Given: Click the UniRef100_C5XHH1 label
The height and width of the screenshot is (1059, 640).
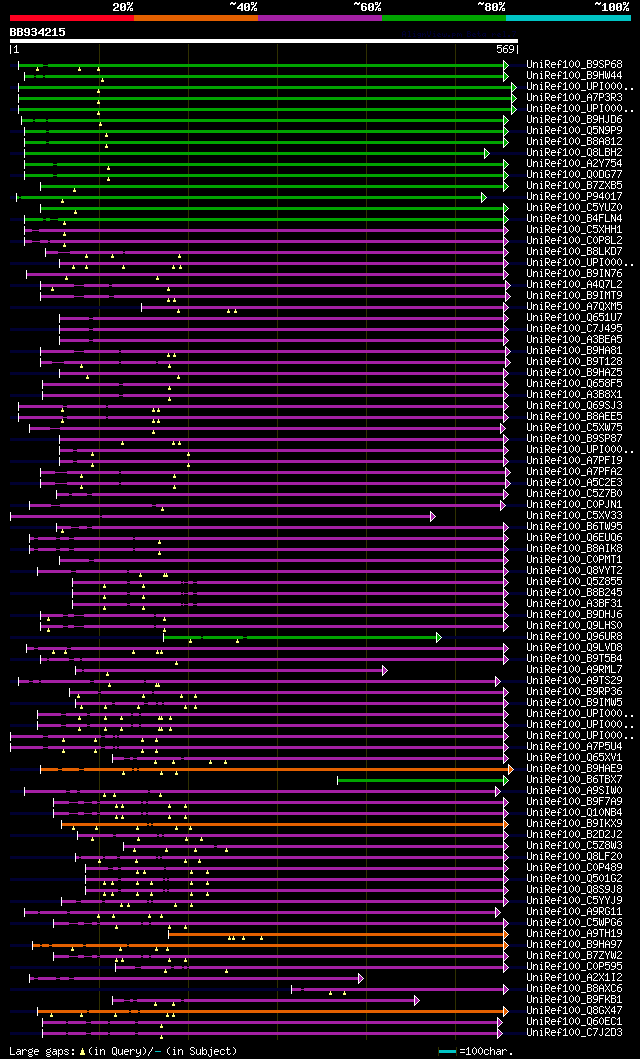Looking at the screenshot, I should [575, 230].
